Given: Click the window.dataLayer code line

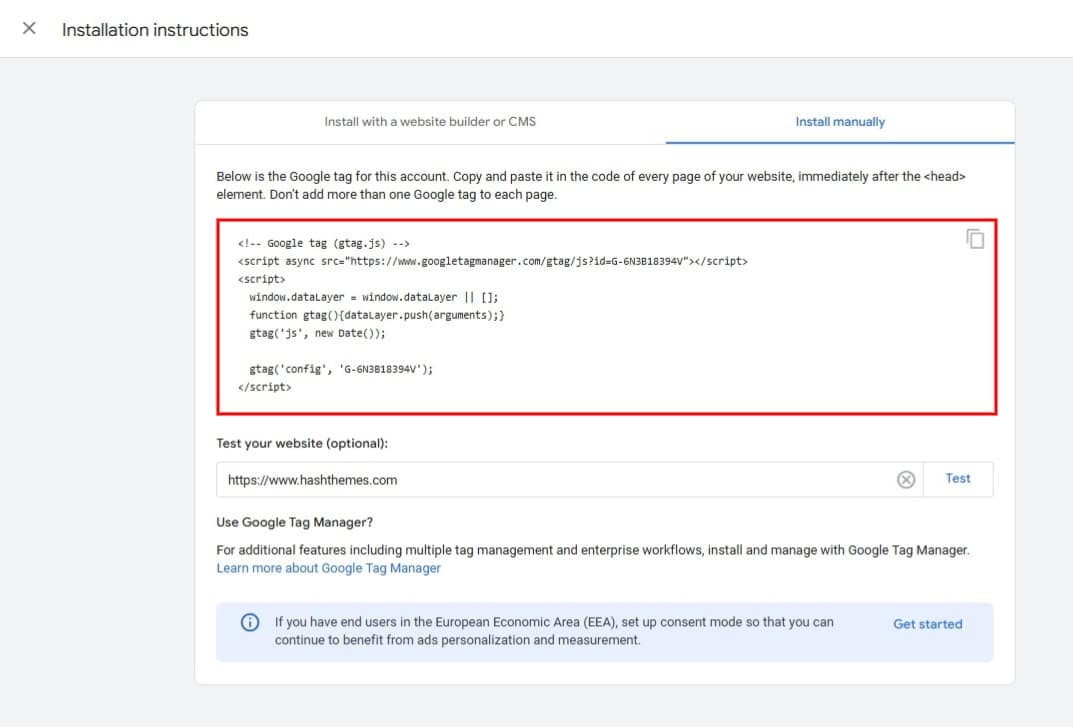Looking at the screenshot, I should click(374, 297).
